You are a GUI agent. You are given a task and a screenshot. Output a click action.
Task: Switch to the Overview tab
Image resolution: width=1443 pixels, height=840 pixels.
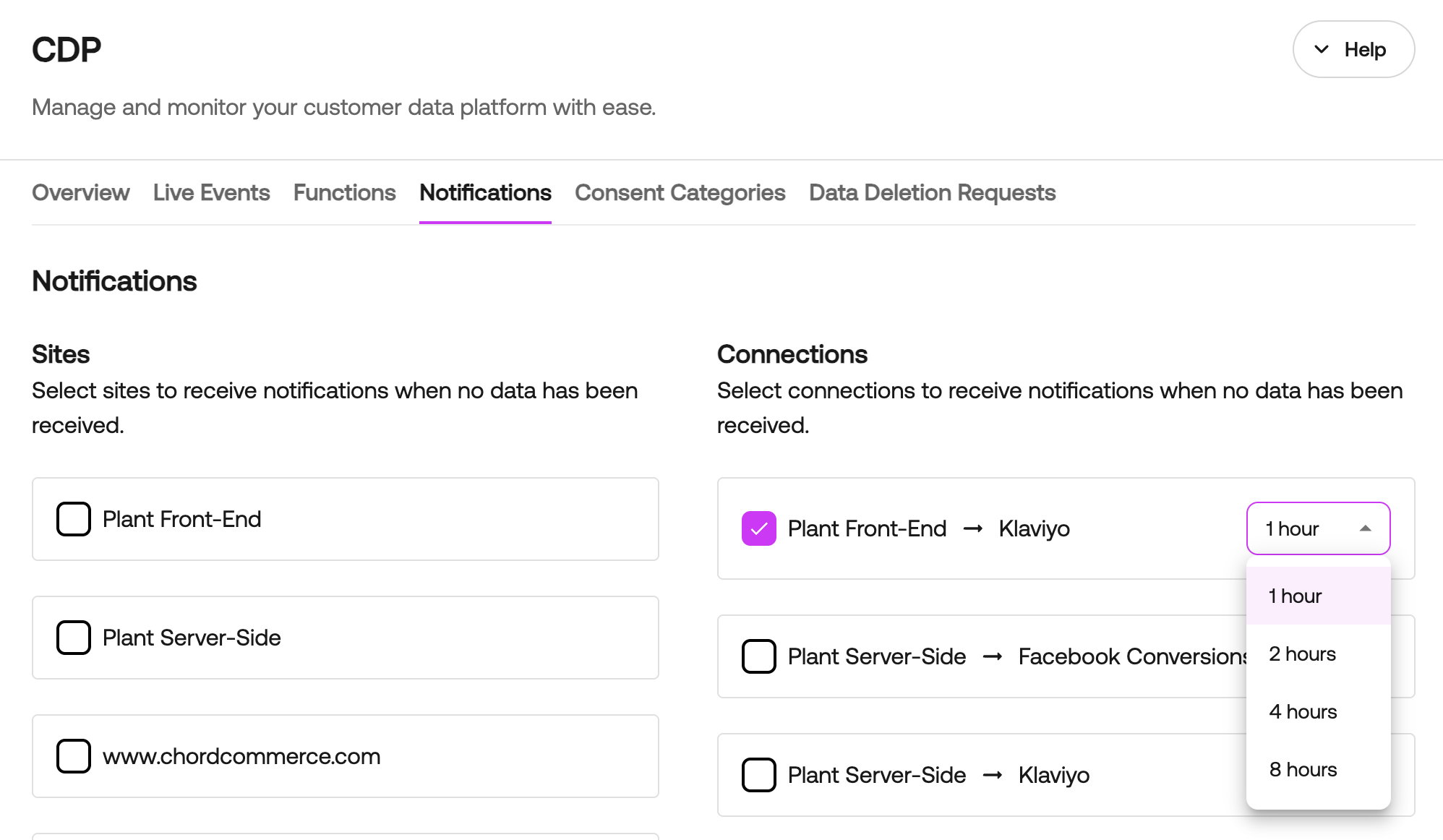tap(81, 192)
